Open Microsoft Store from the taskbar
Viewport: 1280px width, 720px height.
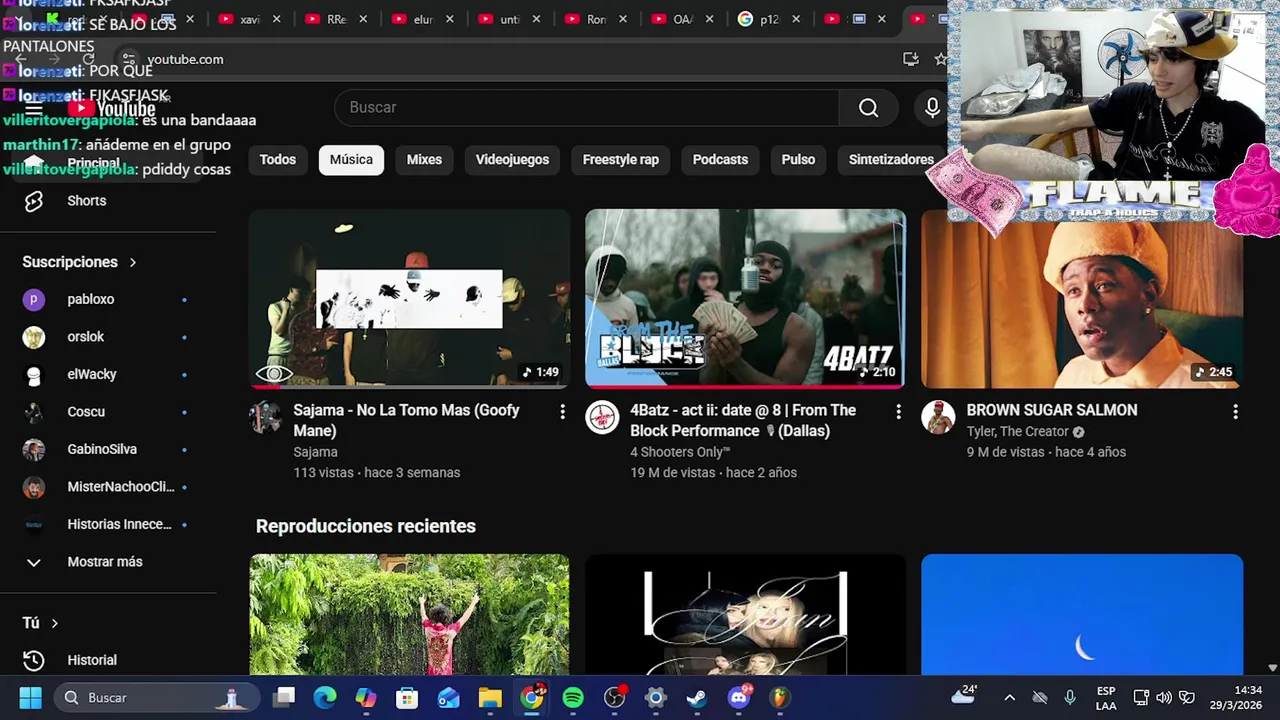click(407, 697)
